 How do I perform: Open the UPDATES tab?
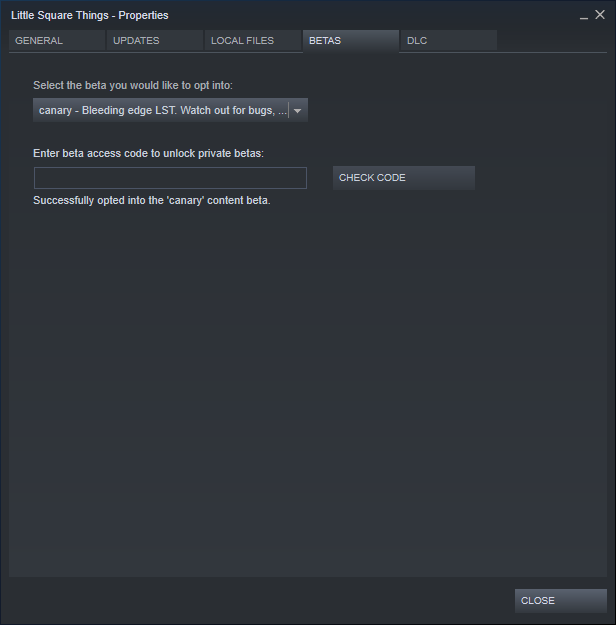tap(155, 41)
